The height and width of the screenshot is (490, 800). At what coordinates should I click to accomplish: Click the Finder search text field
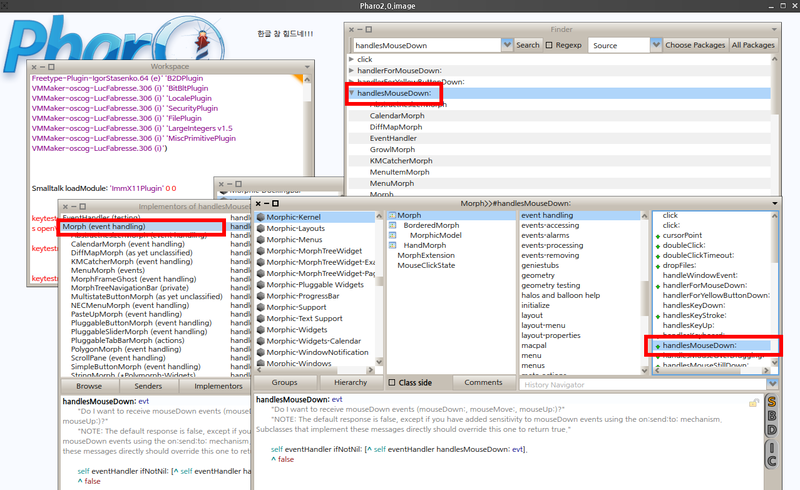(425, 45)
